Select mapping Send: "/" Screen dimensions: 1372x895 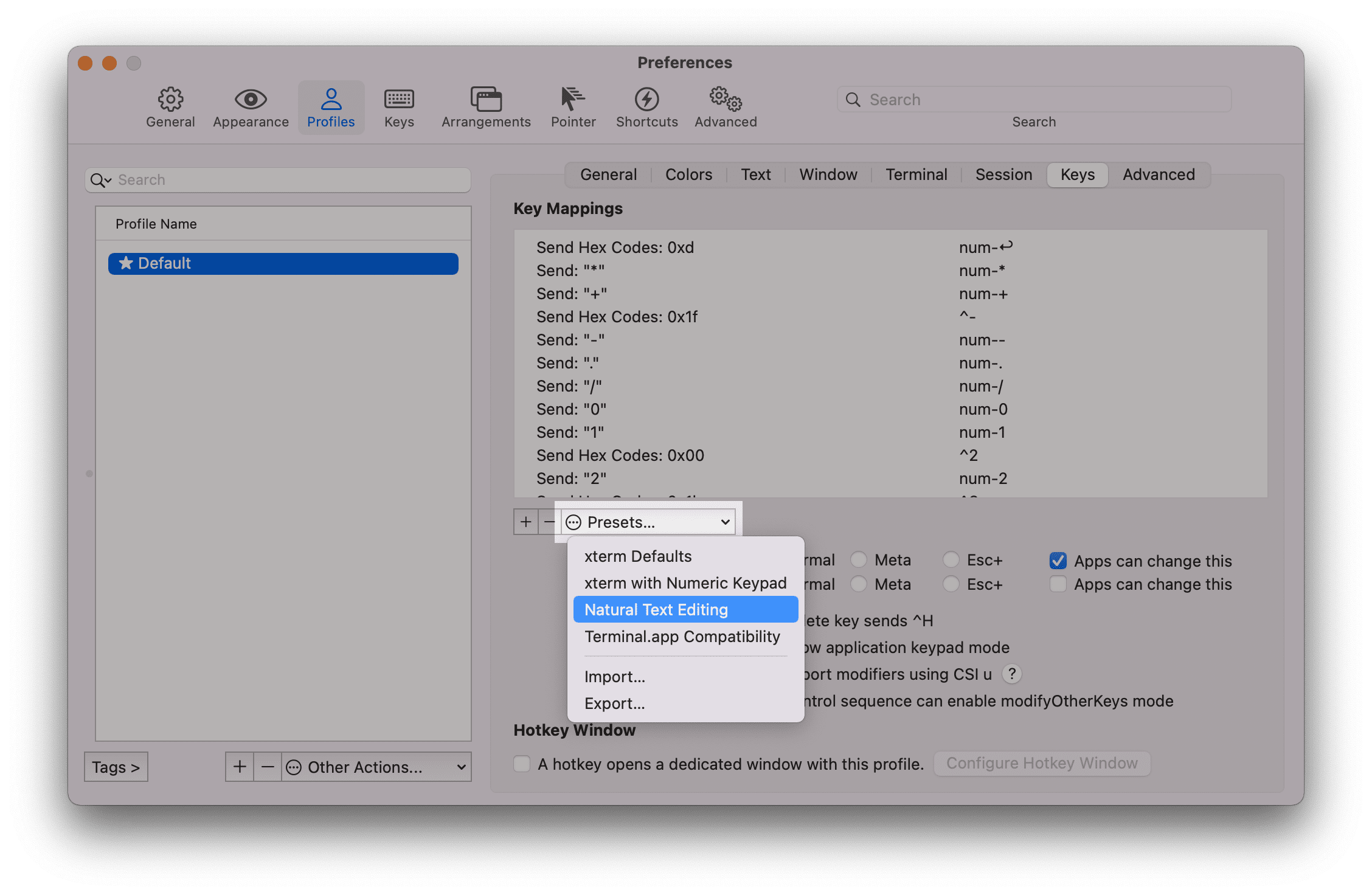[891, 386]
